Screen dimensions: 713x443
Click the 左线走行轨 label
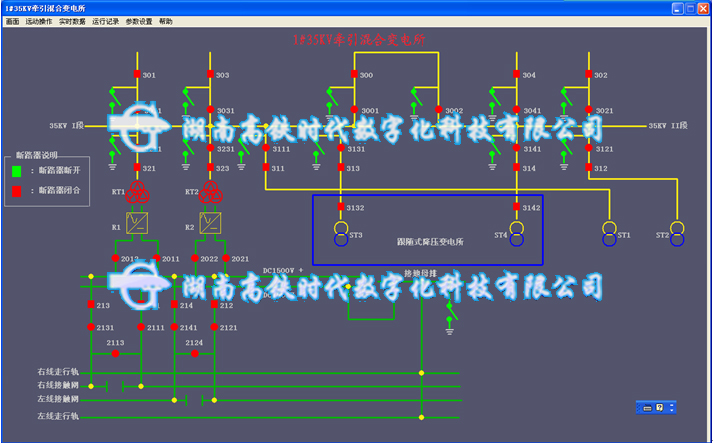coord(58,416)
